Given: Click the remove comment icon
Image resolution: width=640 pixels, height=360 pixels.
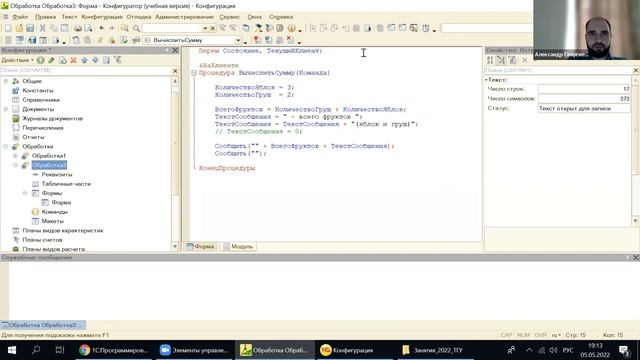Looking at the screenshot, I should pyautogui.click(x=112, y=40).
